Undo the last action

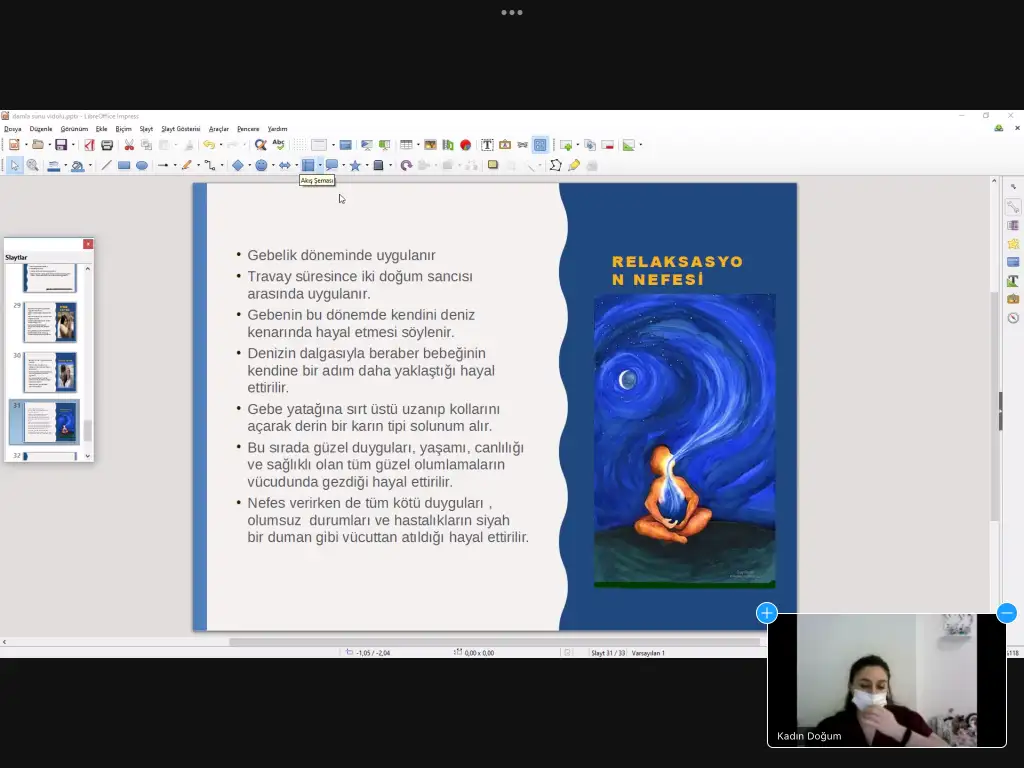(209, 145)
